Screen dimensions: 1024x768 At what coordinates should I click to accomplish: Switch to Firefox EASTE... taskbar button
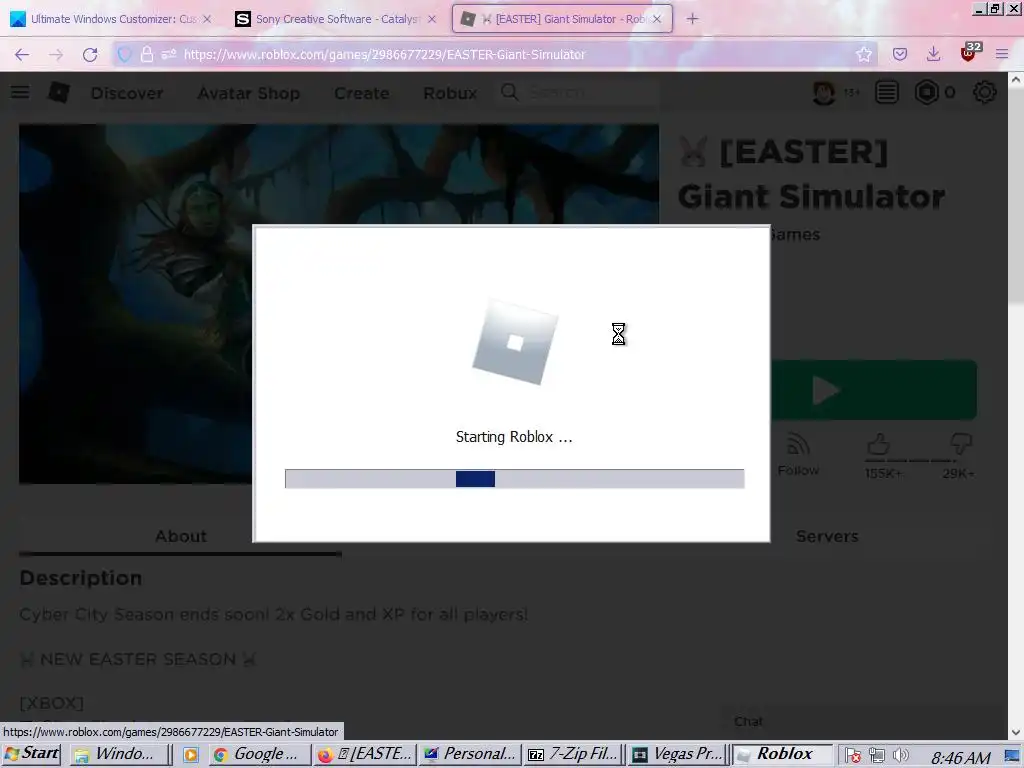[x=364, y=754]
